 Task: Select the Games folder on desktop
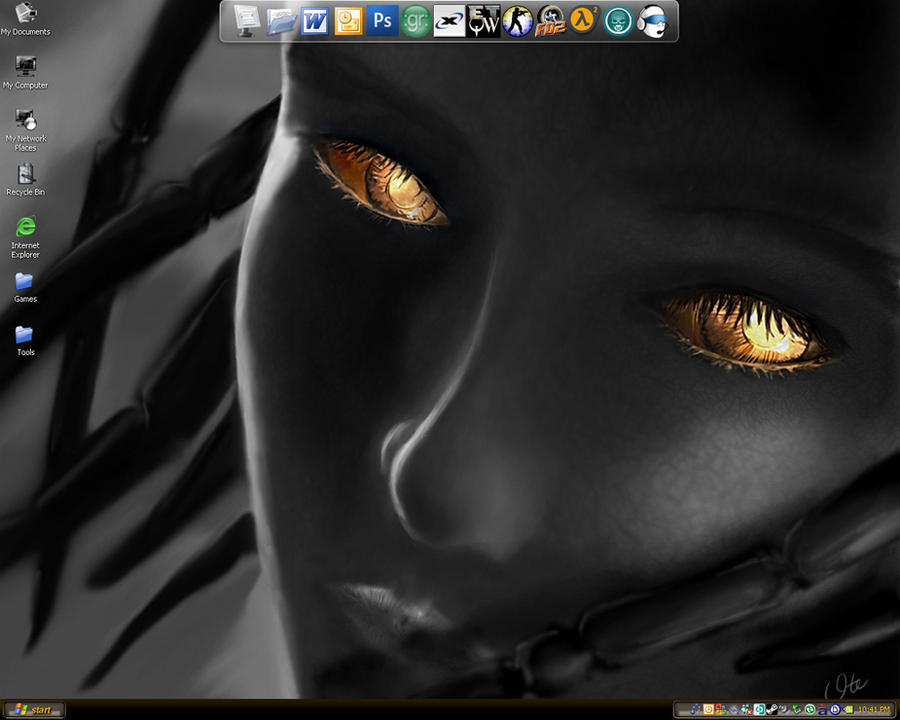pos(25,287)
